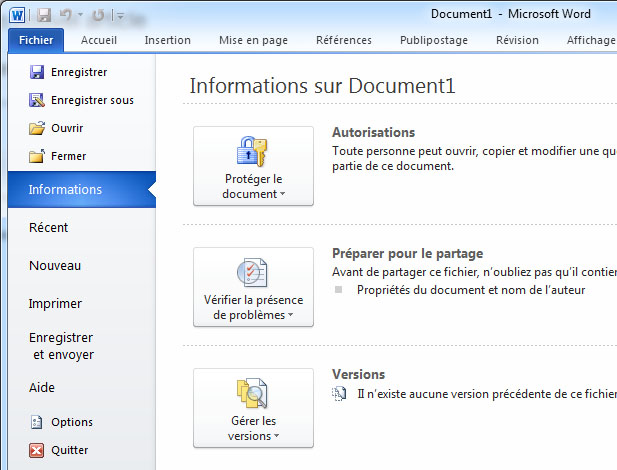Click the Redo icon in quick access toolbar
Viewport: 617px width, 470px height.
(x=98, y=15)
